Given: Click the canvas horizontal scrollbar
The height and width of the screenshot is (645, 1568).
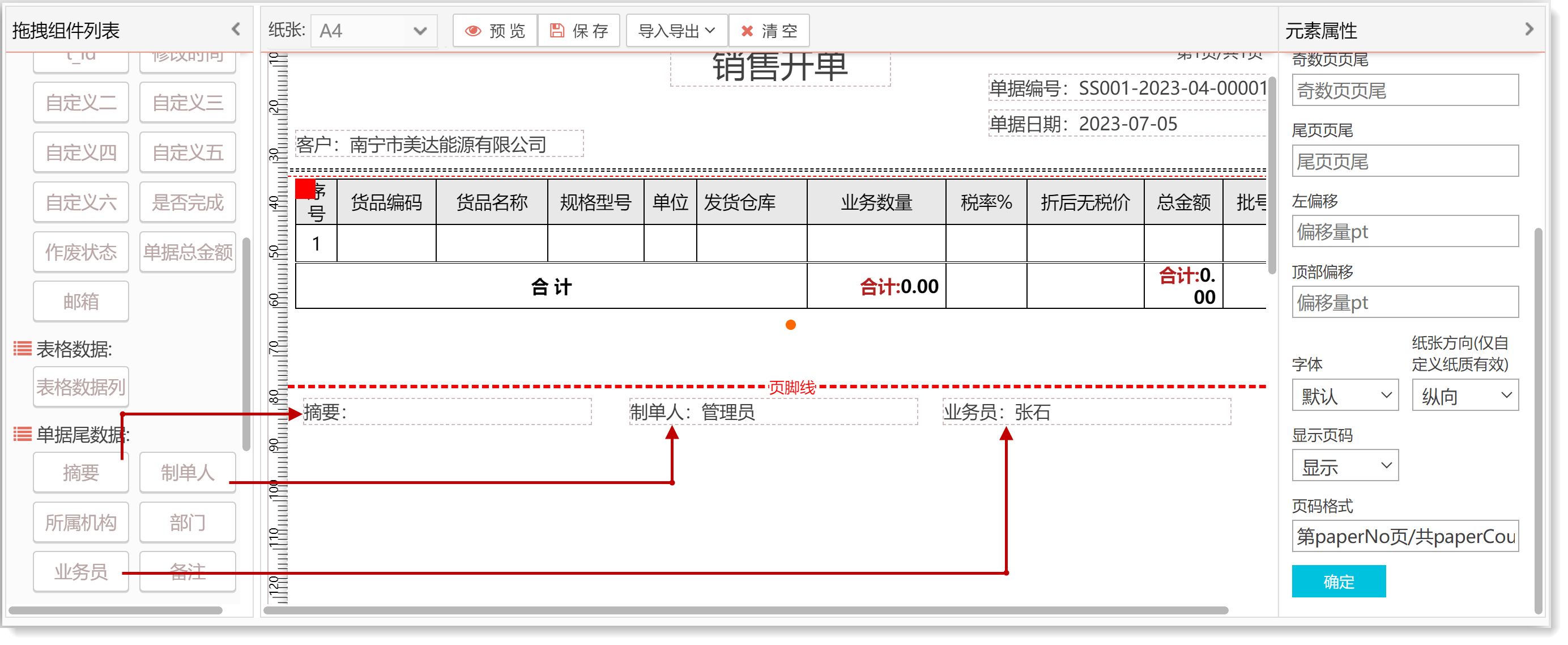Looking at the screenshot, I should [x=745, y=610].
